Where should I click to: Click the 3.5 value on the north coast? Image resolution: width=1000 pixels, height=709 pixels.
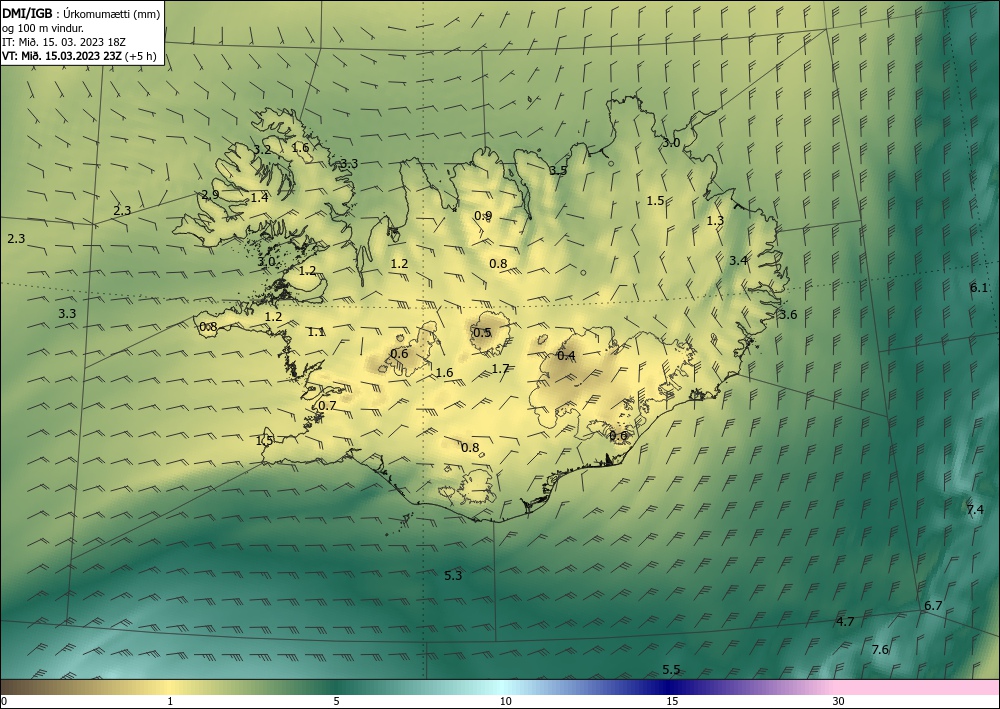coord(558,170)
